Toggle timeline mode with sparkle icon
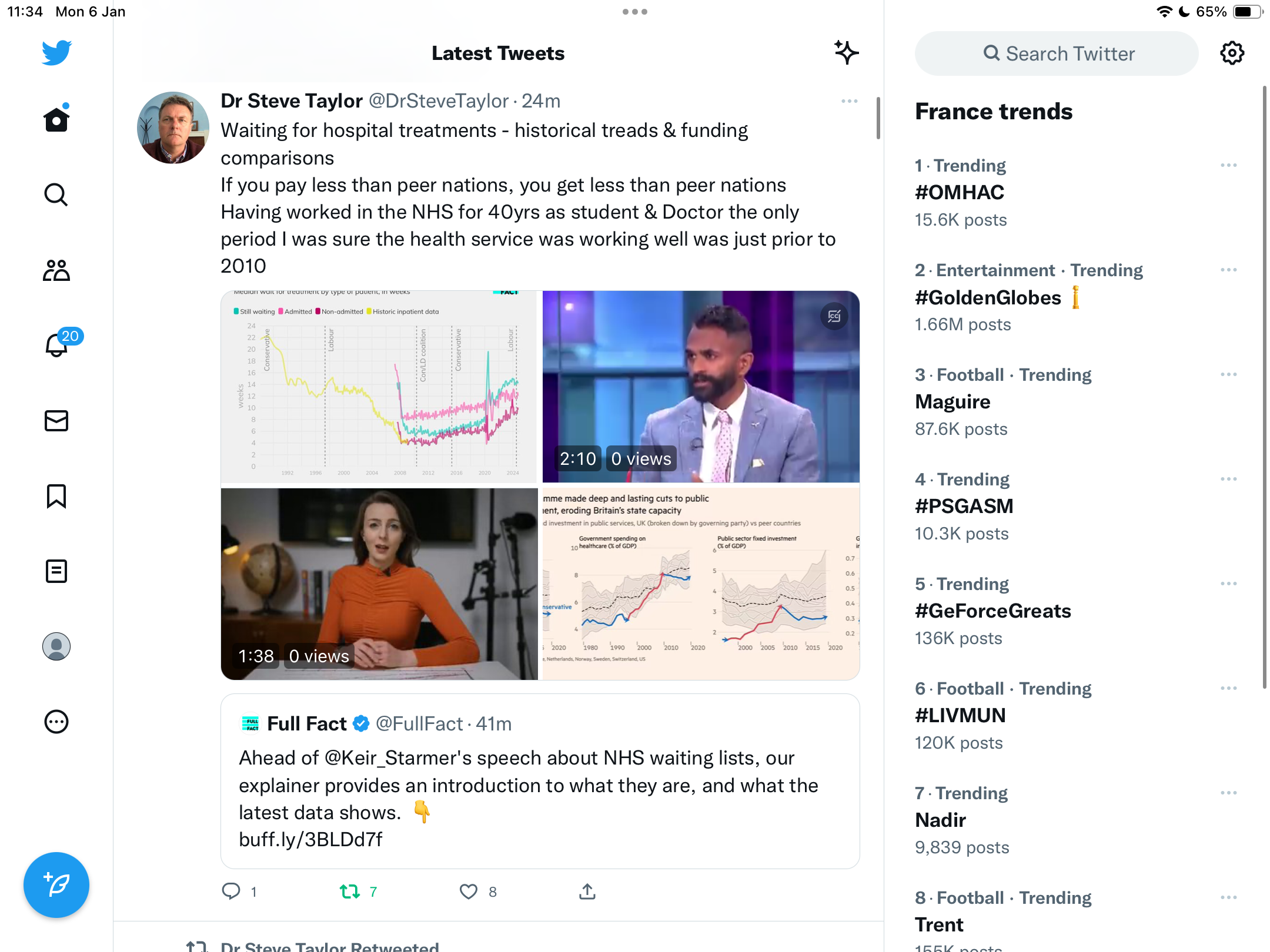This screenshot has width=1270, height=952. coord(847,53)
